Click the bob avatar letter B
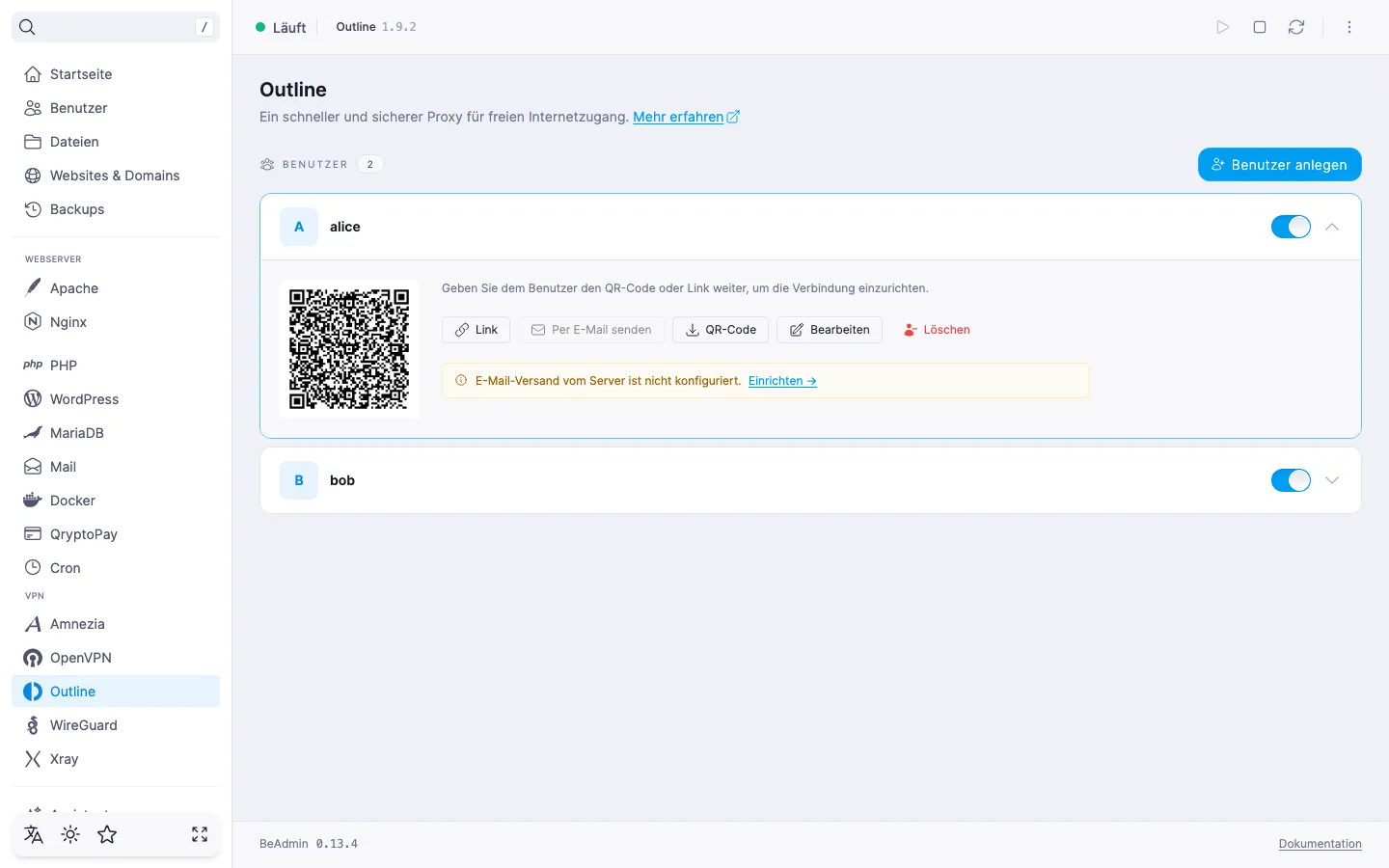 point(299,480)
